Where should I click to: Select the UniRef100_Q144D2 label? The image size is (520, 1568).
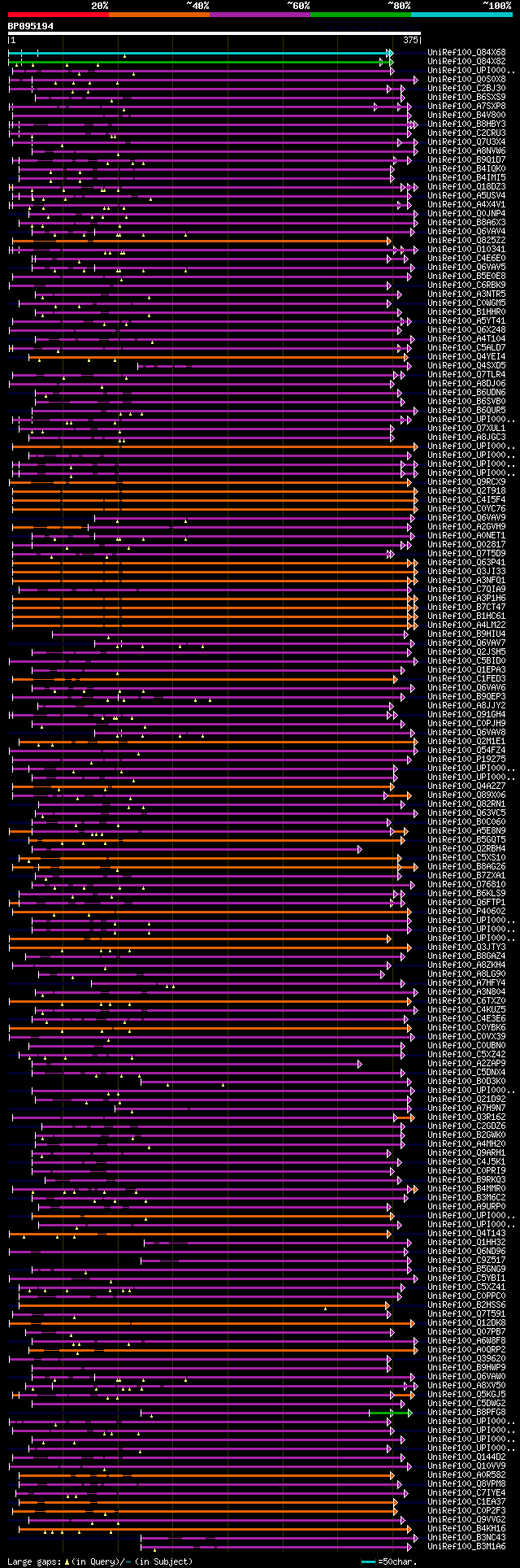pyautogui.click(x=466, y=1457)
